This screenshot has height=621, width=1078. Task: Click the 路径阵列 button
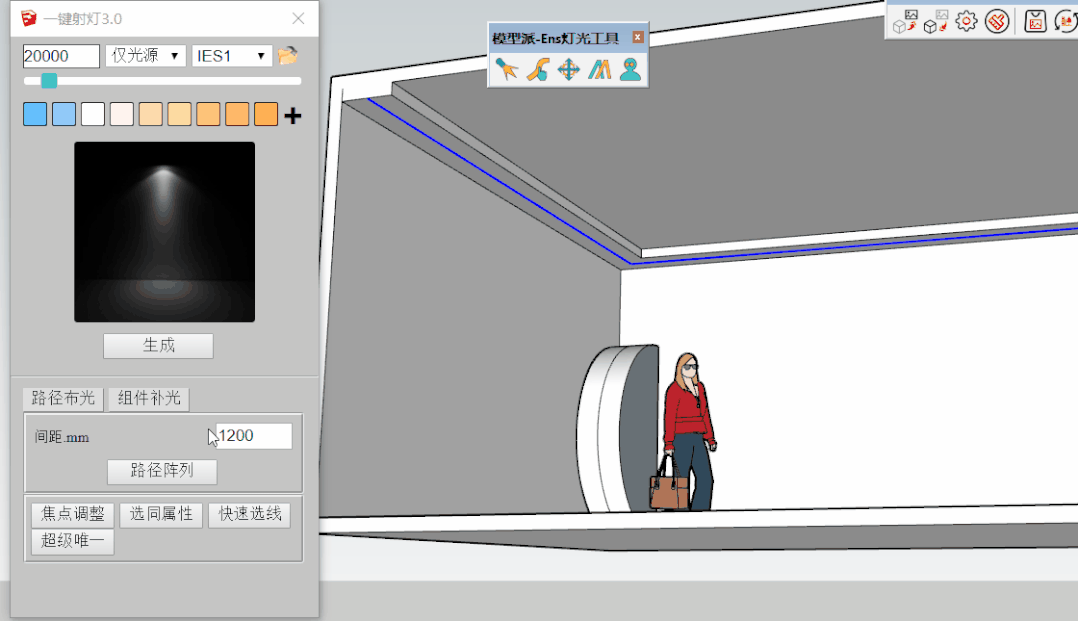click(162, 471)
